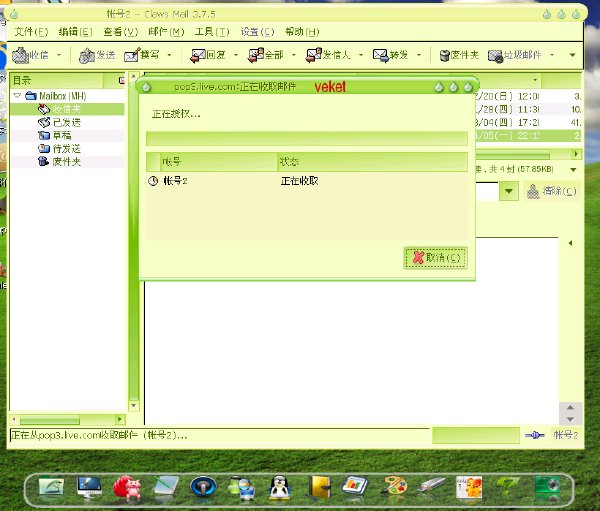Open the monitor icon in the dock

pyautogui.click(x=89, y=487)
